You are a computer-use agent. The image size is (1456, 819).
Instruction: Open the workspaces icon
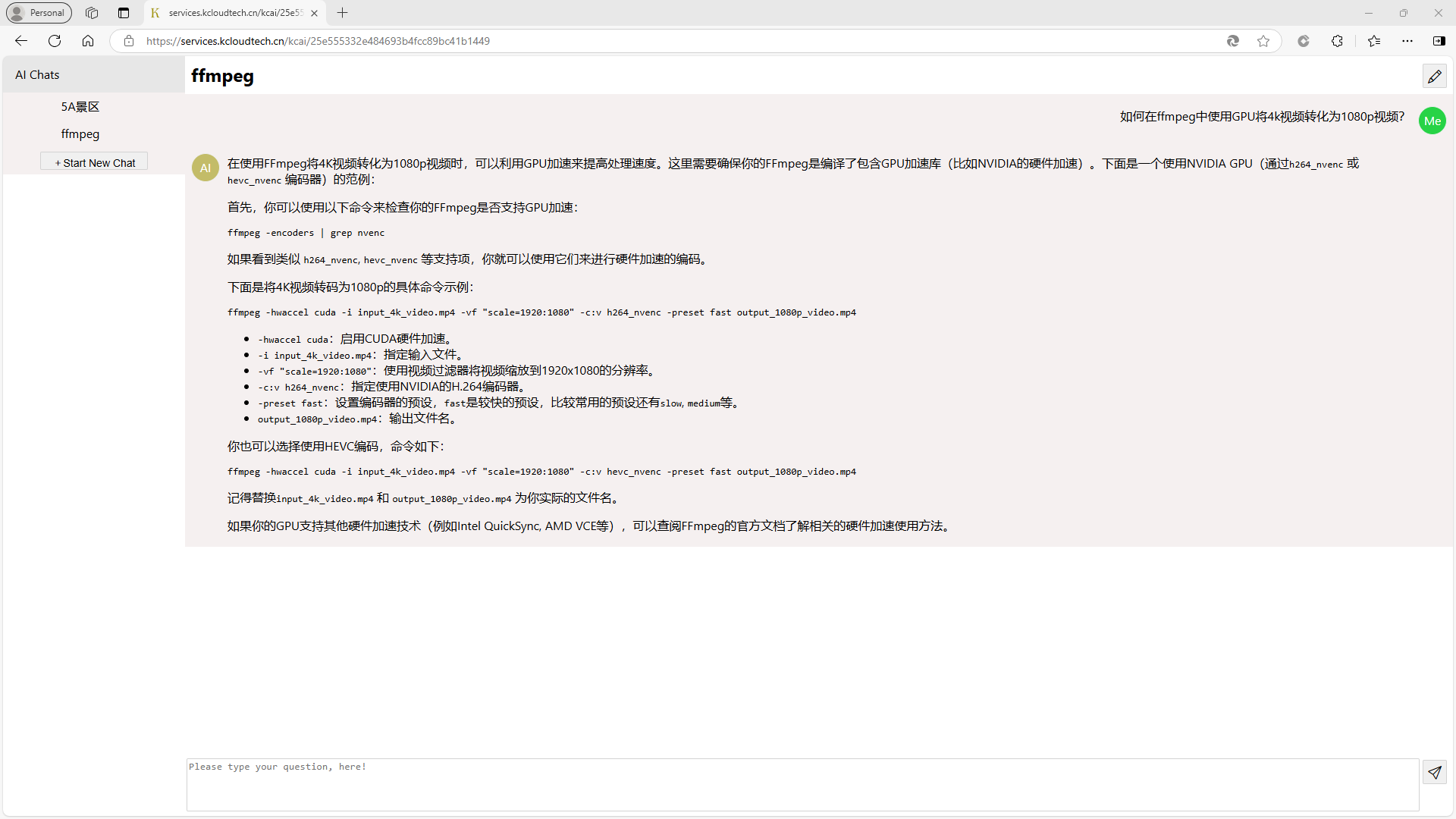coord(92,13)
